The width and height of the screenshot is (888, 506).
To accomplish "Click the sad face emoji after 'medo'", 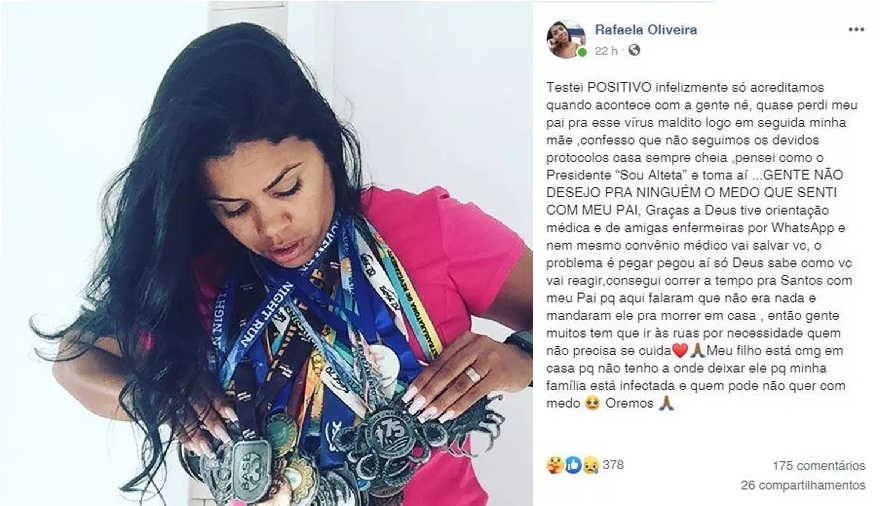I will 592,403.
